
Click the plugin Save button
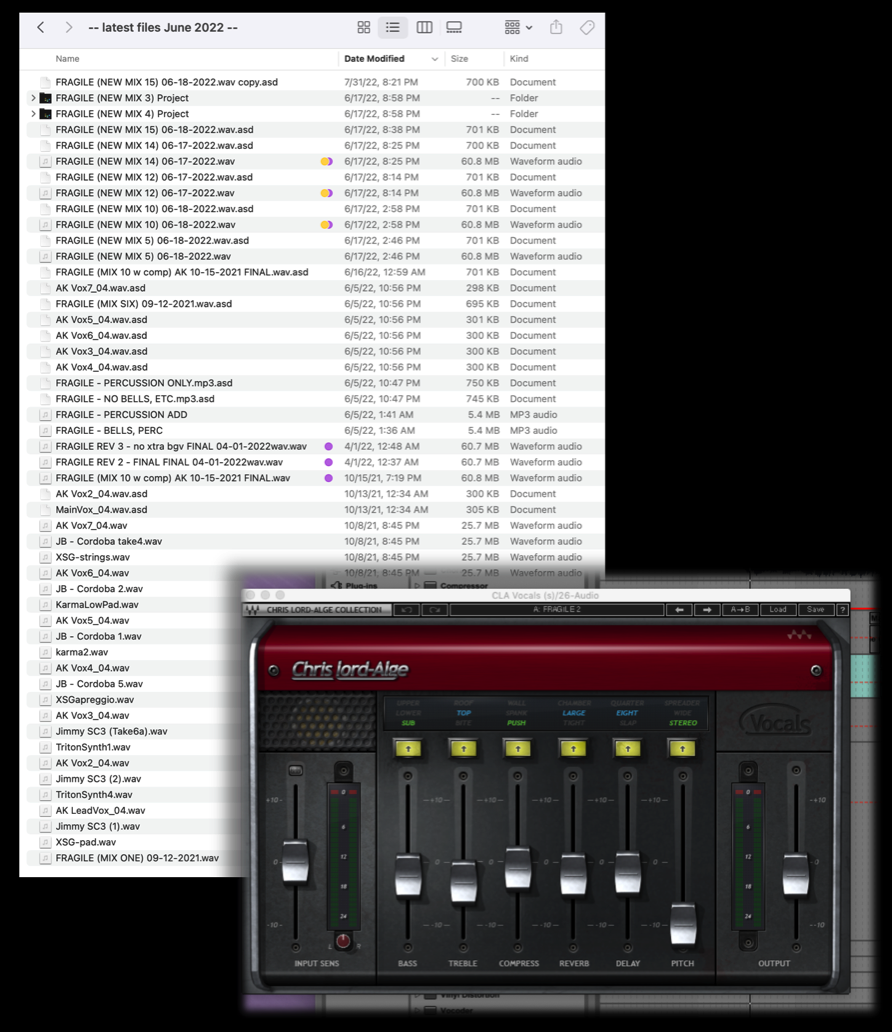pos(816,610)
